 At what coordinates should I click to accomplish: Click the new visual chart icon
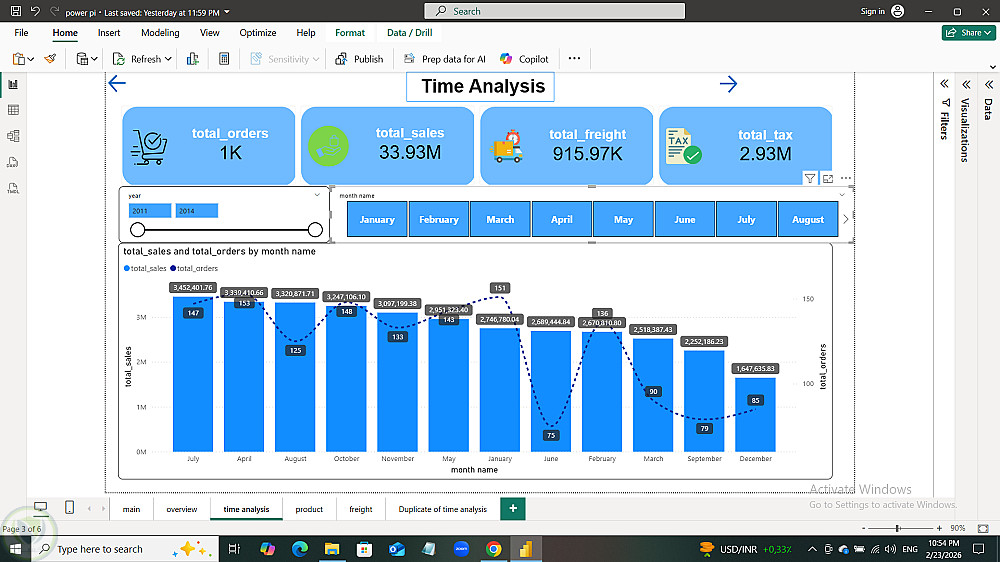(193, 59)
